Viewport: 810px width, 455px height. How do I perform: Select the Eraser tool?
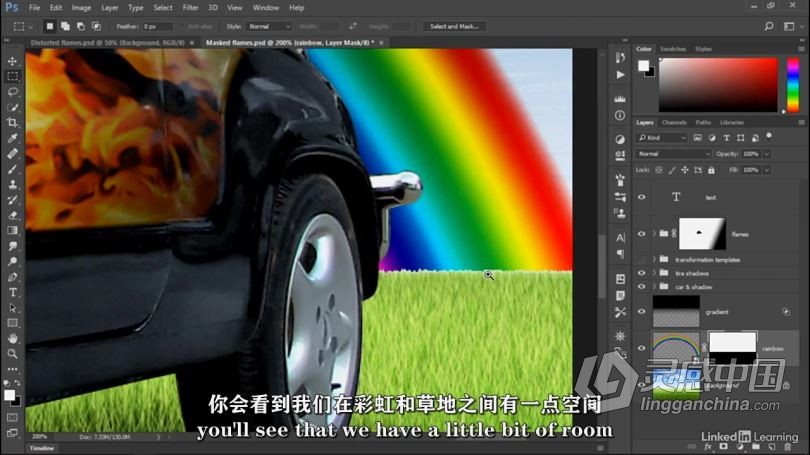12,215
